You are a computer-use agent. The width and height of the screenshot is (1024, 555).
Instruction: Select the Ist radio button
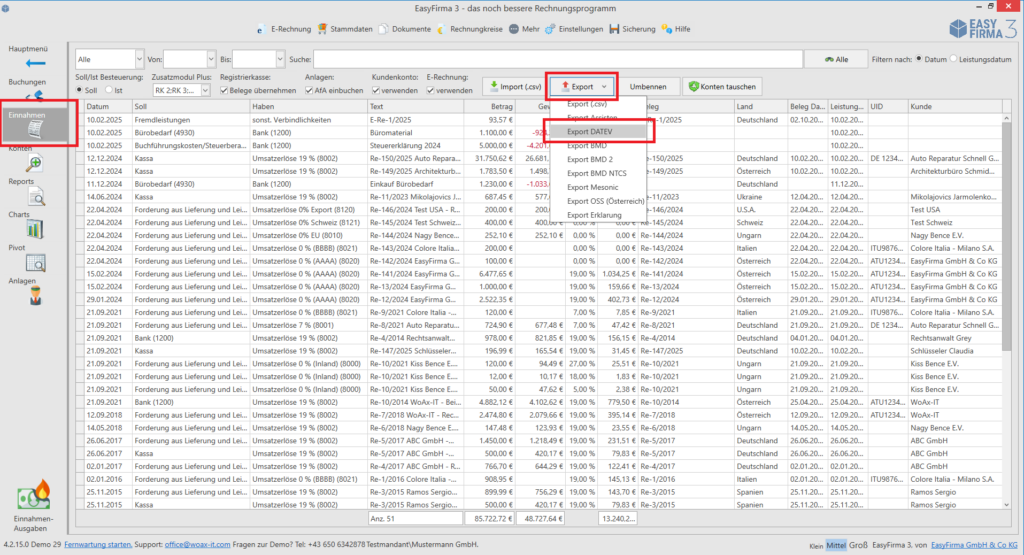point(109,90)
